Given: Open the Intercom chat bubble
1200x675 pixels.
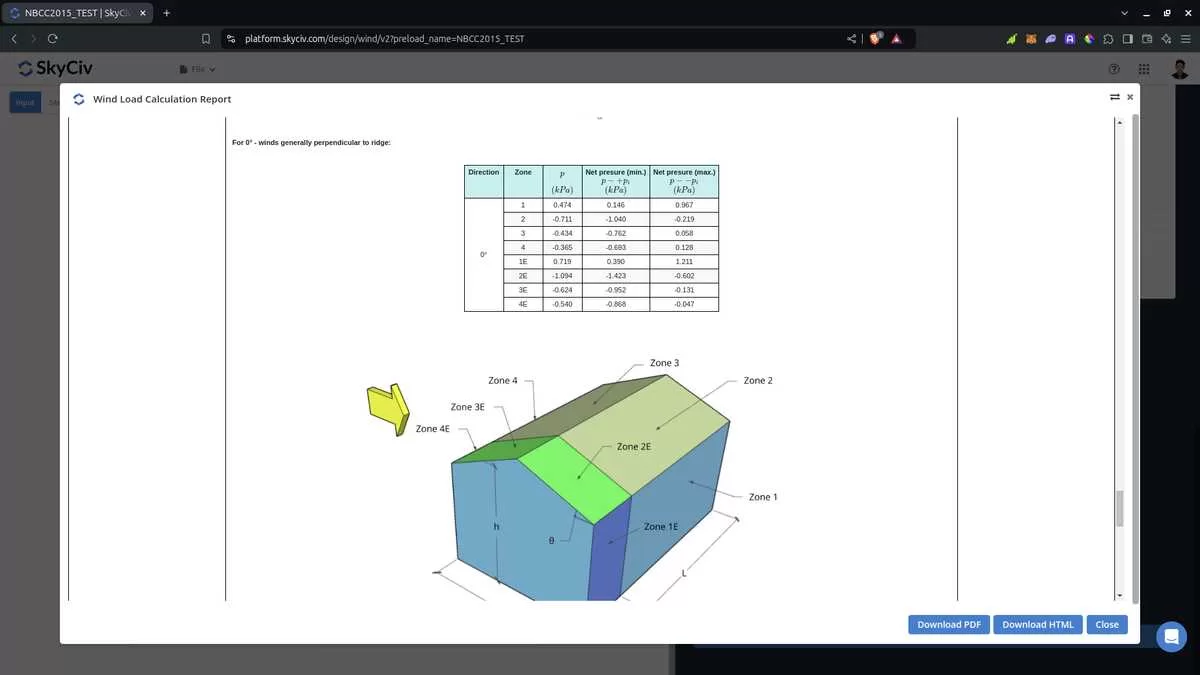Looking at the screenshot, I should (1171, 637).
